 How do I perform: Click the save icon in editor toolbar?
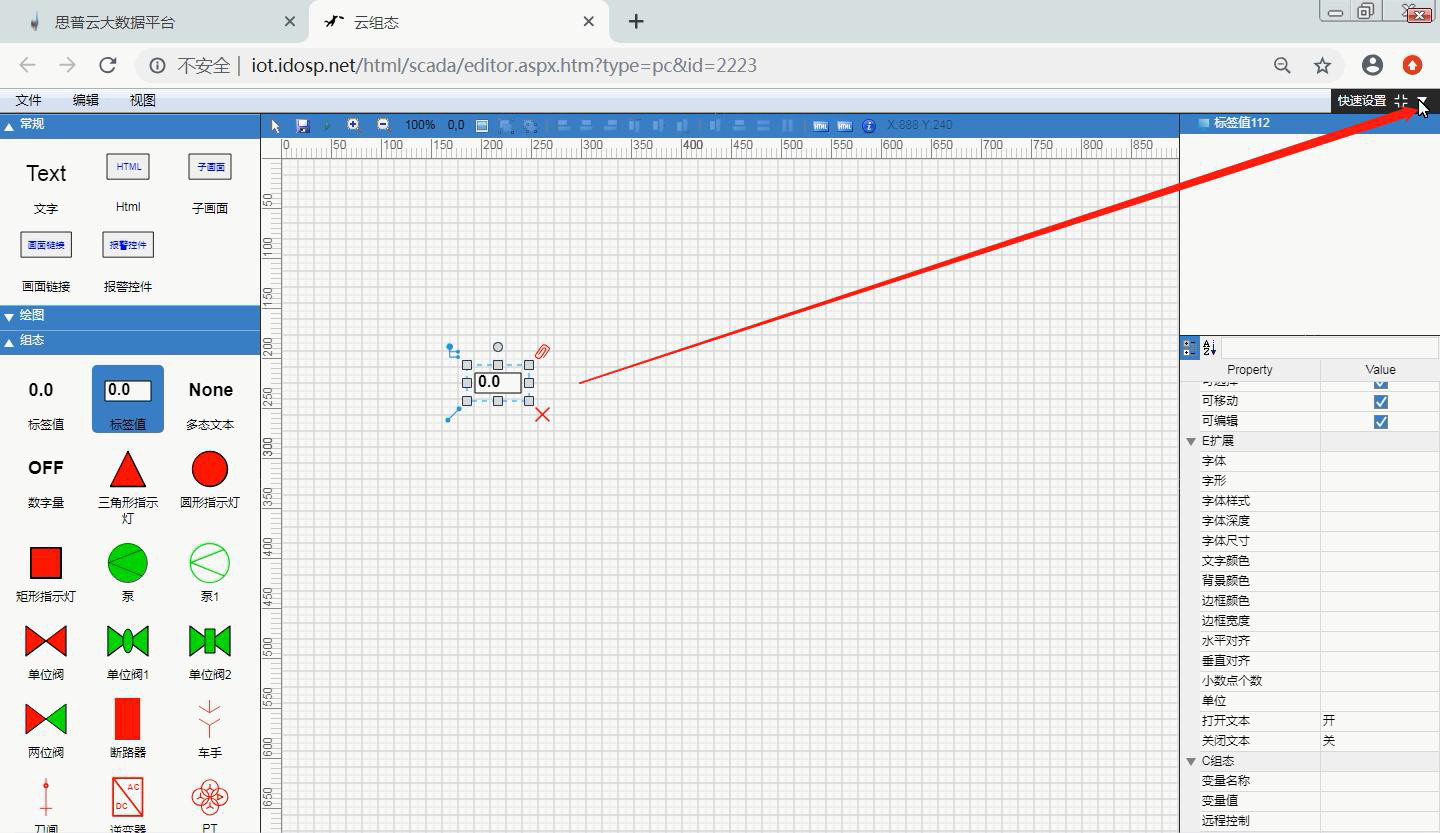tap(303, 125)
